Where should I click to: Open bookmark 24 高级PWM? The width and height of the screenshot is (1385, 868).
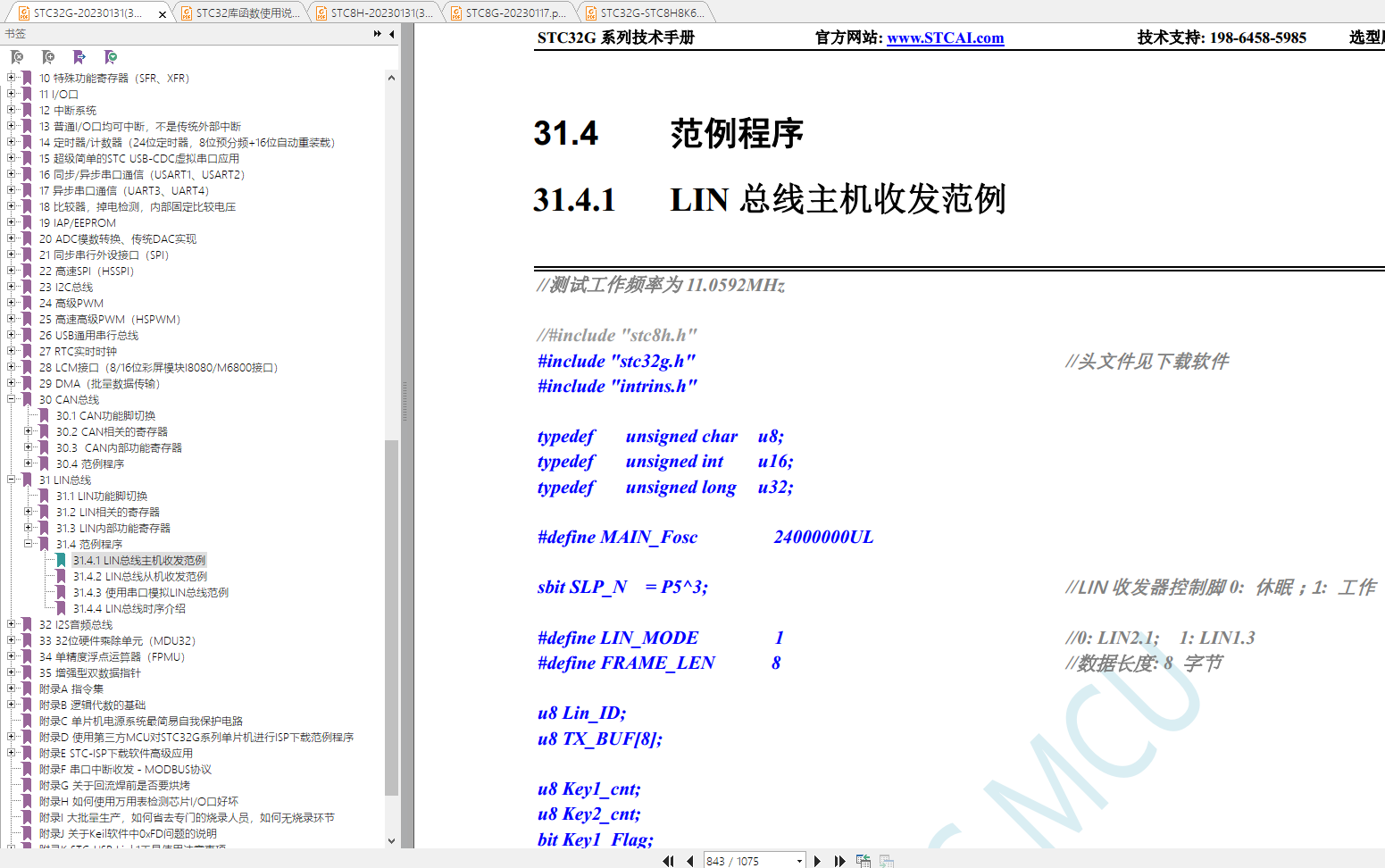[71, 303]
